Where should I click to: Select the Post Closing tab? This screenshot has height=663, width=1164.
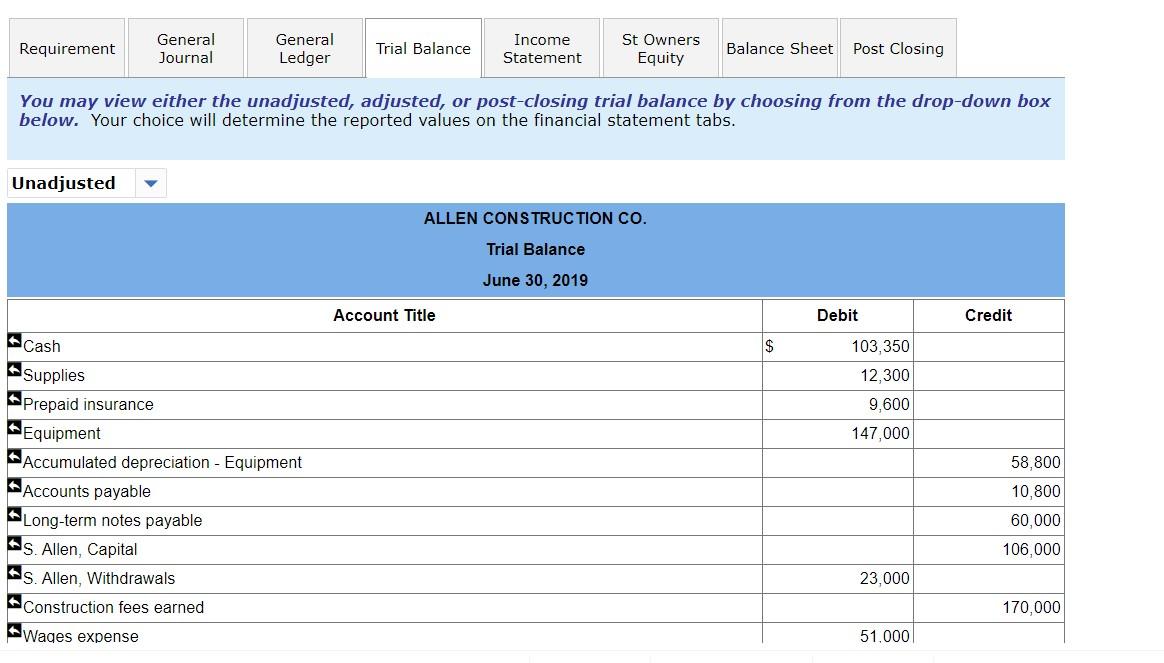[x=897, y=47]
